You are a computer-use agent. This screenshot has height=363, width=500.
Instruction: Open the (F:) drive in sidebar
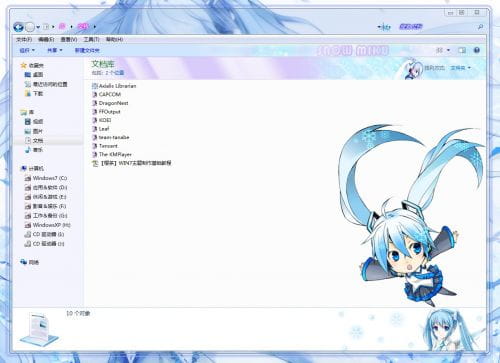point(45,206)
